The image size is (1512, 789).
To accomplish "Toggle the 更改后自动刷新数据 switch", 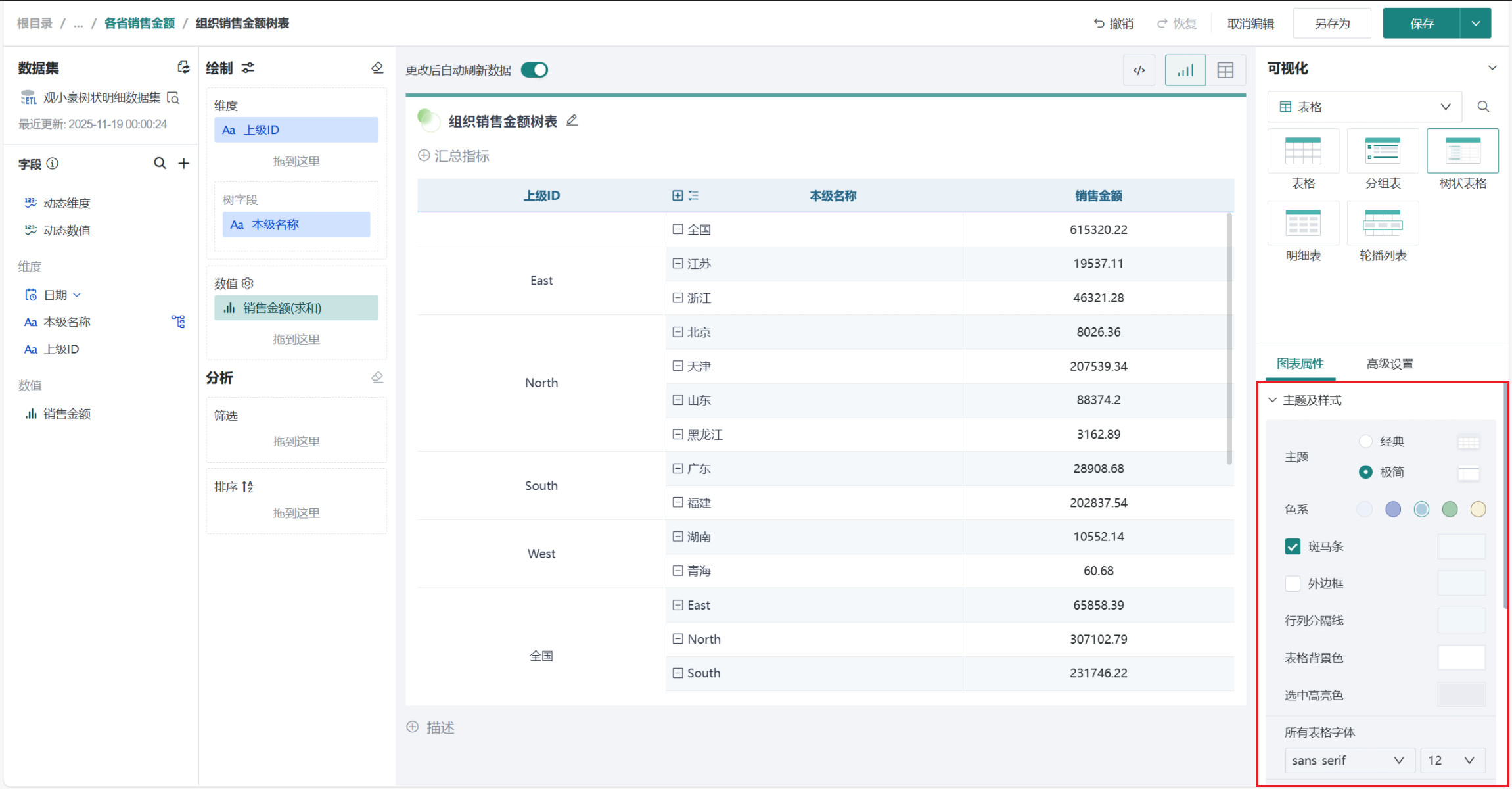I will tap(534, 70).
